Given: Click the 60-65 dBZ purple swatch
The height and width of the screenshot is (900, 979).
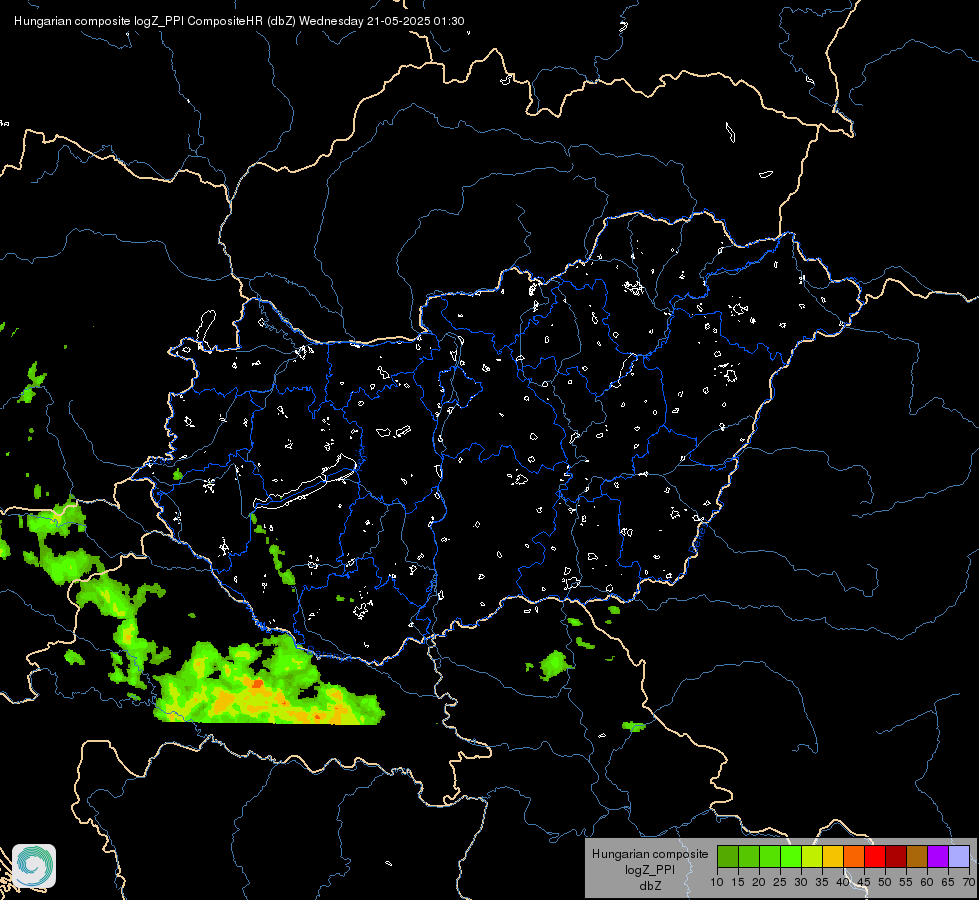Looking at the screenshot, I should [x=938, y=856].
